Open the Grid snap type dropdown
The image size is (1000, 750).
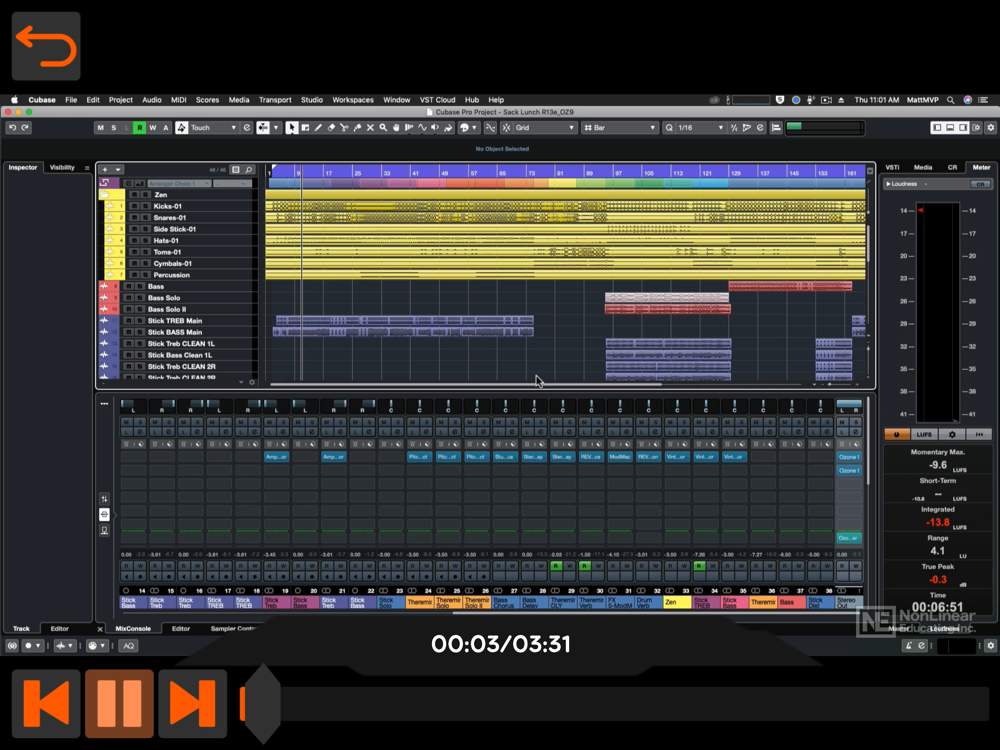[544, 128]
